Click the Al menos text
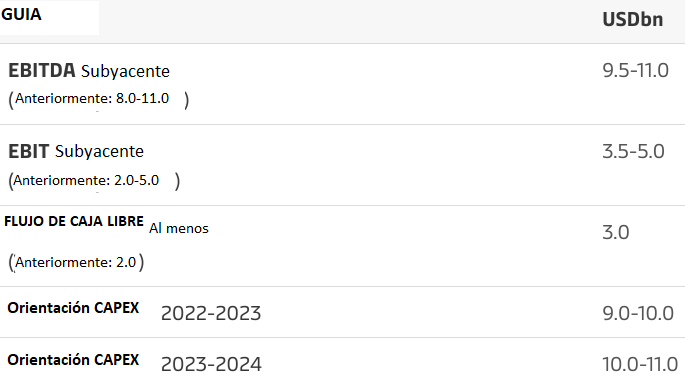 tap(179, 229)
